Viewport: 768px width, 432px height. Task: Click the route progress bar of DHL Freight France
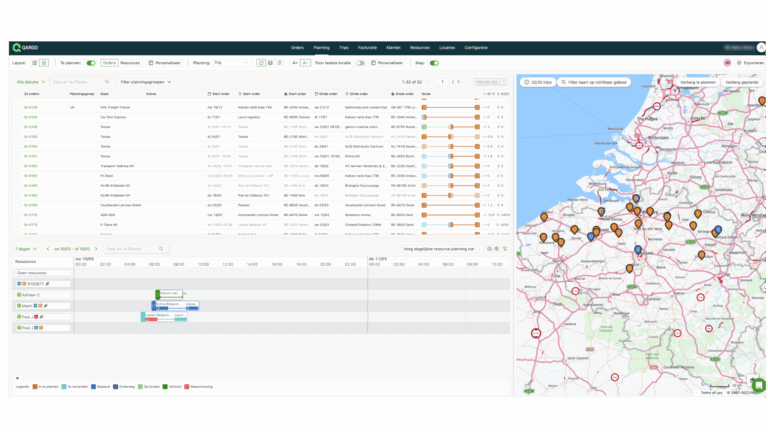coord(451,107)
